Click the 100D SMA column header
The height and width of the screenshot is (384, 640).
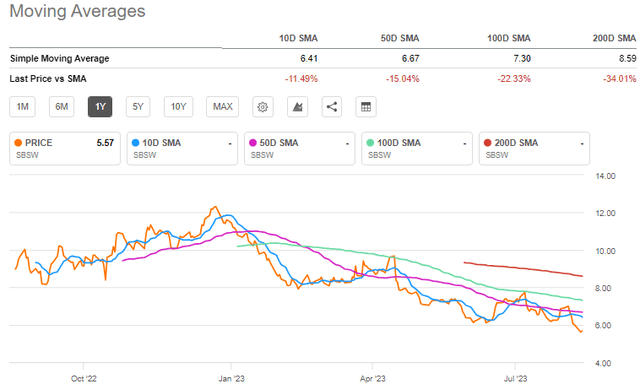[509, 38]
